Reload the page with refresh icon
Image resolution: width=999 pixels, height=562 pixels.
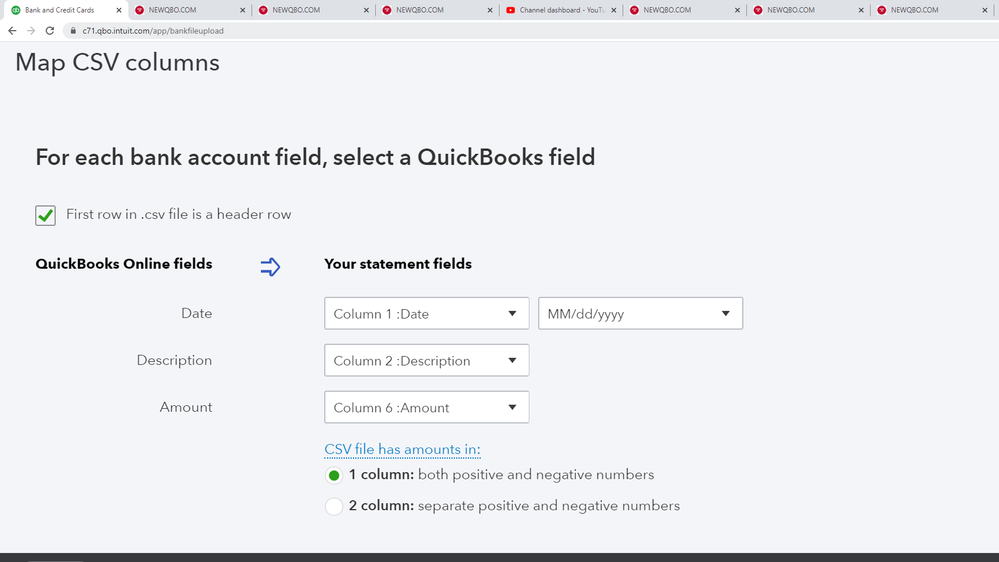click(x=50, y=31)
